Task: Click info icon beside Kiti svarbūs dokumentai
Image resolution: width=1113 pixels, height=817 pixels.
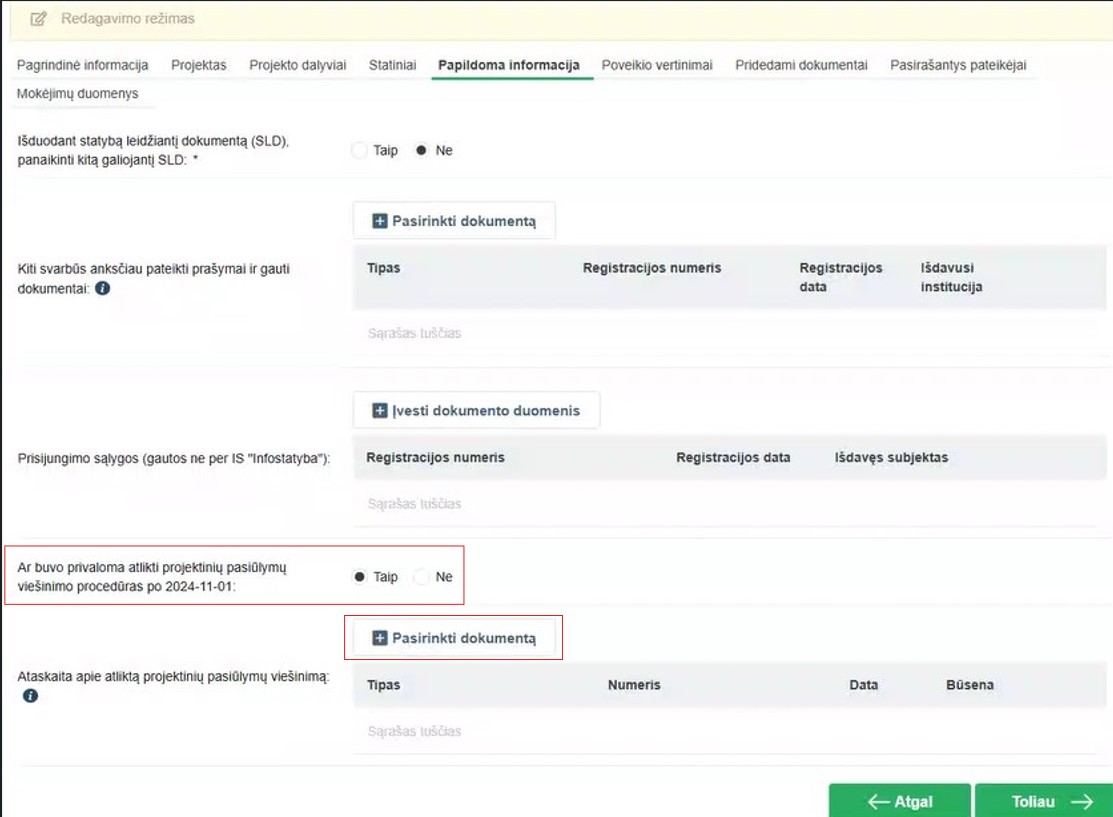Action: pyautogui.click(x=102, y=288)
